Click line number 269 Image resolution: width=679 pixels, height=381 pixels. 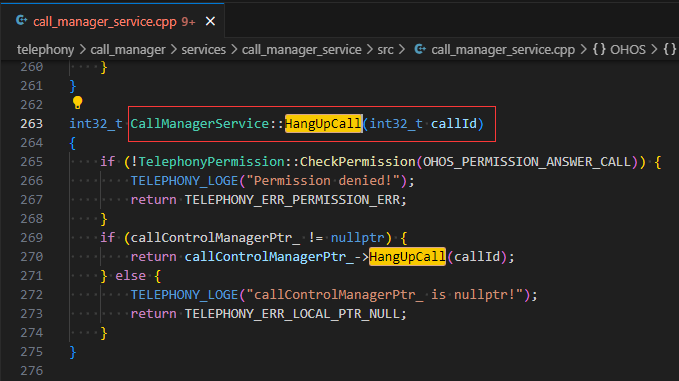point(32,238)
